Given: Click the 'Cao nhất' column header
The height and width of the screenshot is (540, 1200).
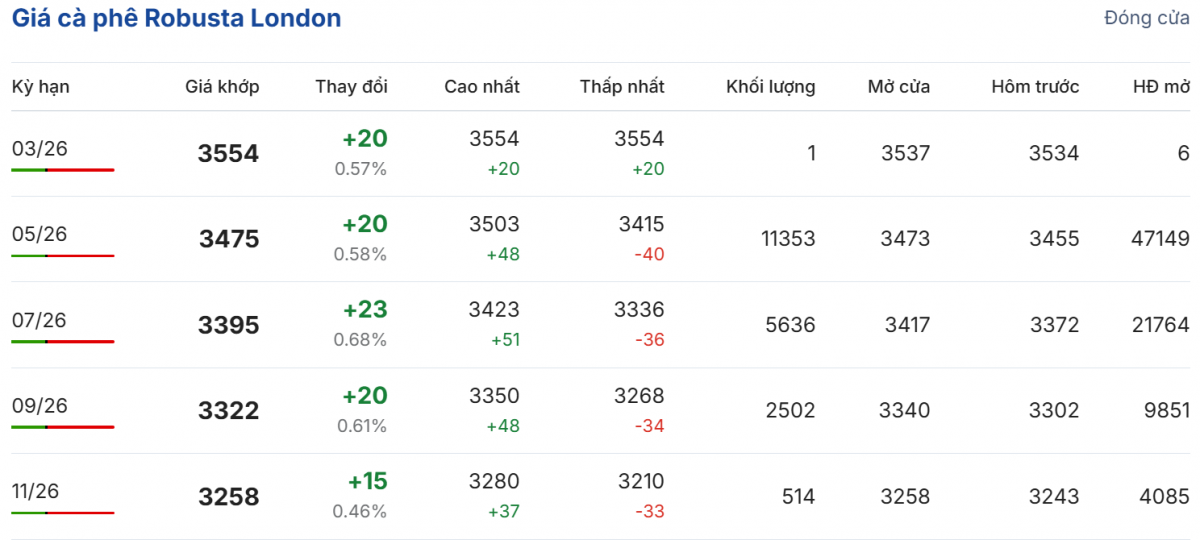Looking at the screenshot, I should 482,87.
